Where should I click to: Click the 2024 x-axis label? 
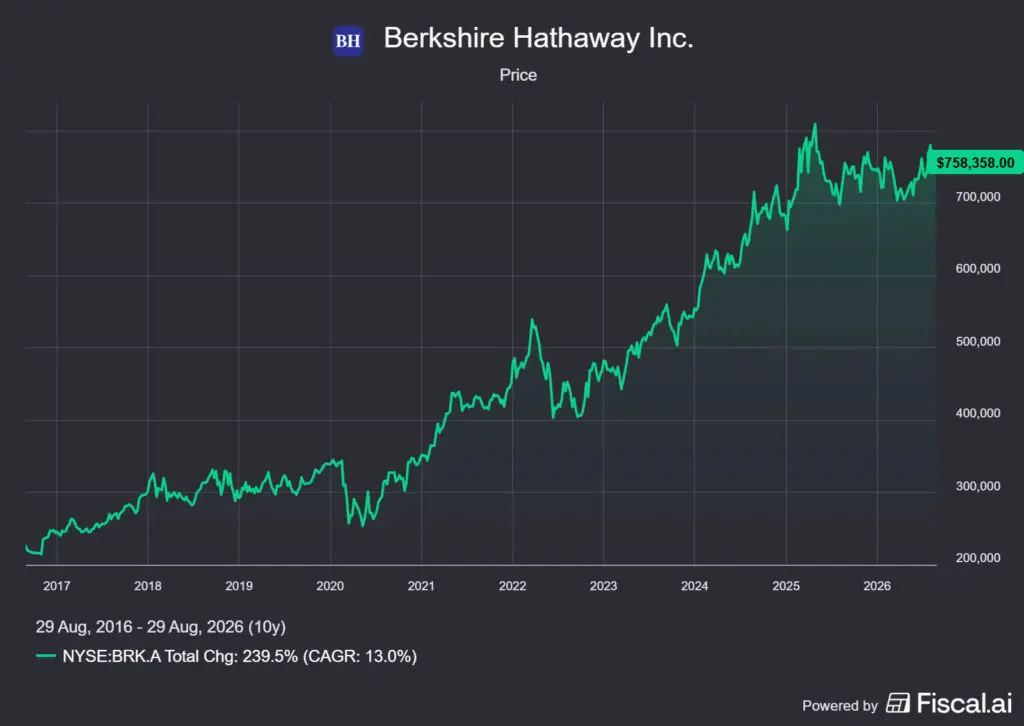pyautogui.click(x=695, y=586)
